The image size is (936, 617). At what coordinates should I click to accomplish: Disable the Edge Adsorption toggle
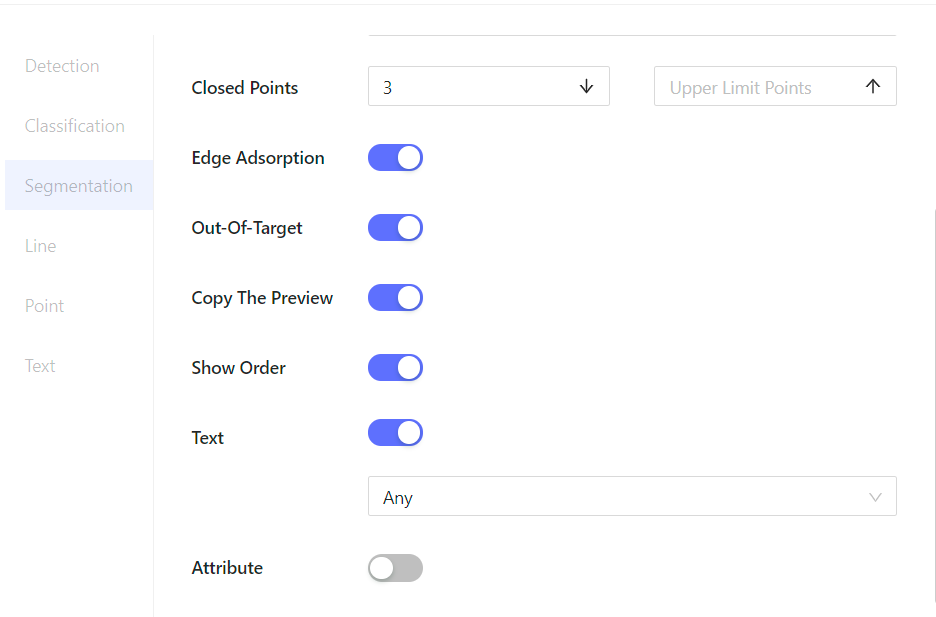point(395,157)
